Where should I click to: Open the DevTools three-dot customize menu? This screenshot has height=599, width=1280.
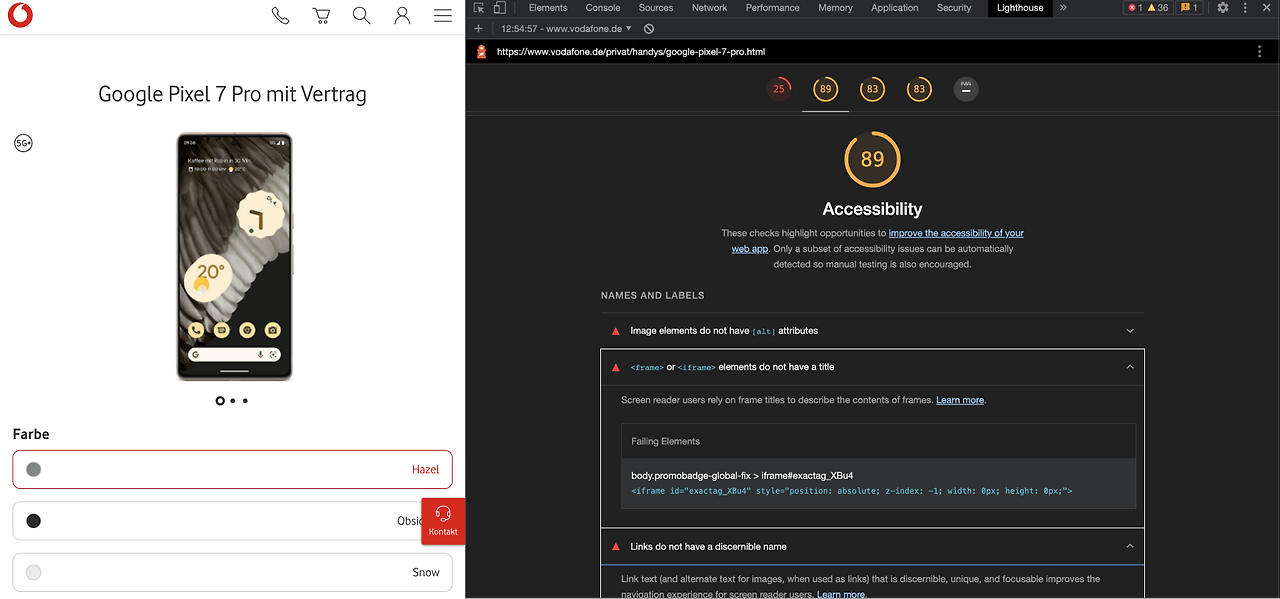coord(1244,7)
